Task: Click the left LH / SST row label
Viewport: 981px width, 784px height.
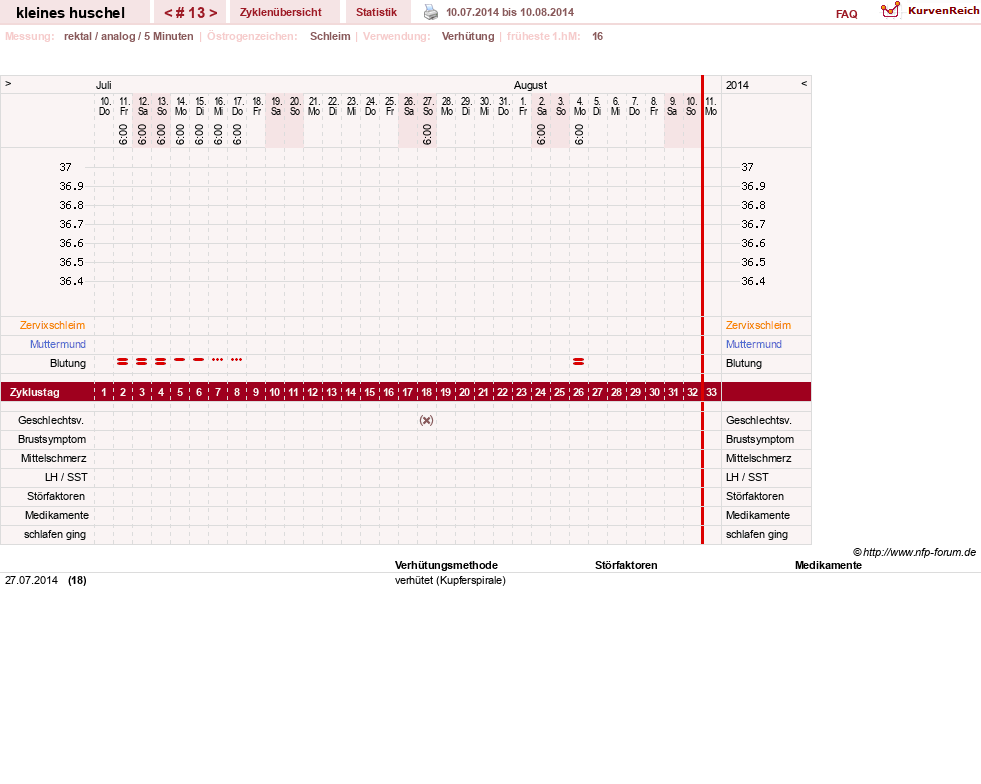Action: coord(66,477)
